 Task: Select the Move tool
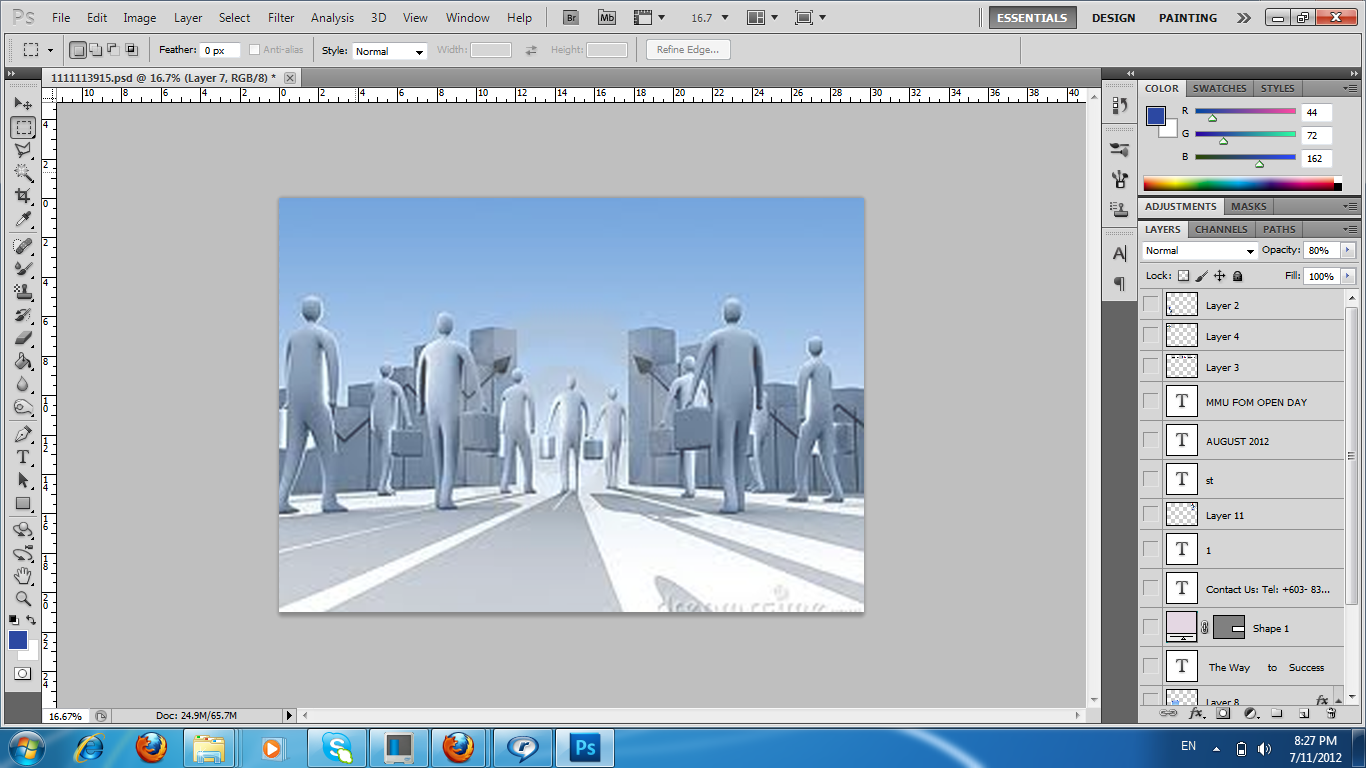[23, 104]
